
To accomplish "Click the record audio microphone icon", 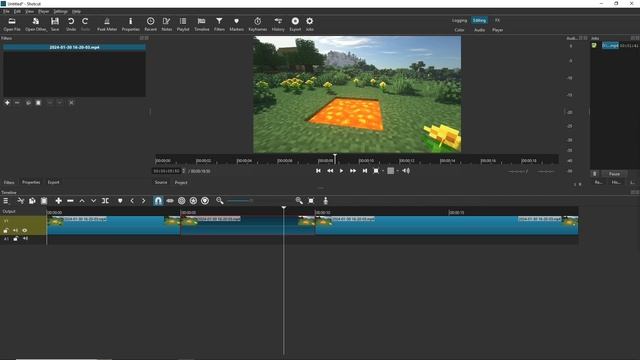I will [x=325, y=201].
